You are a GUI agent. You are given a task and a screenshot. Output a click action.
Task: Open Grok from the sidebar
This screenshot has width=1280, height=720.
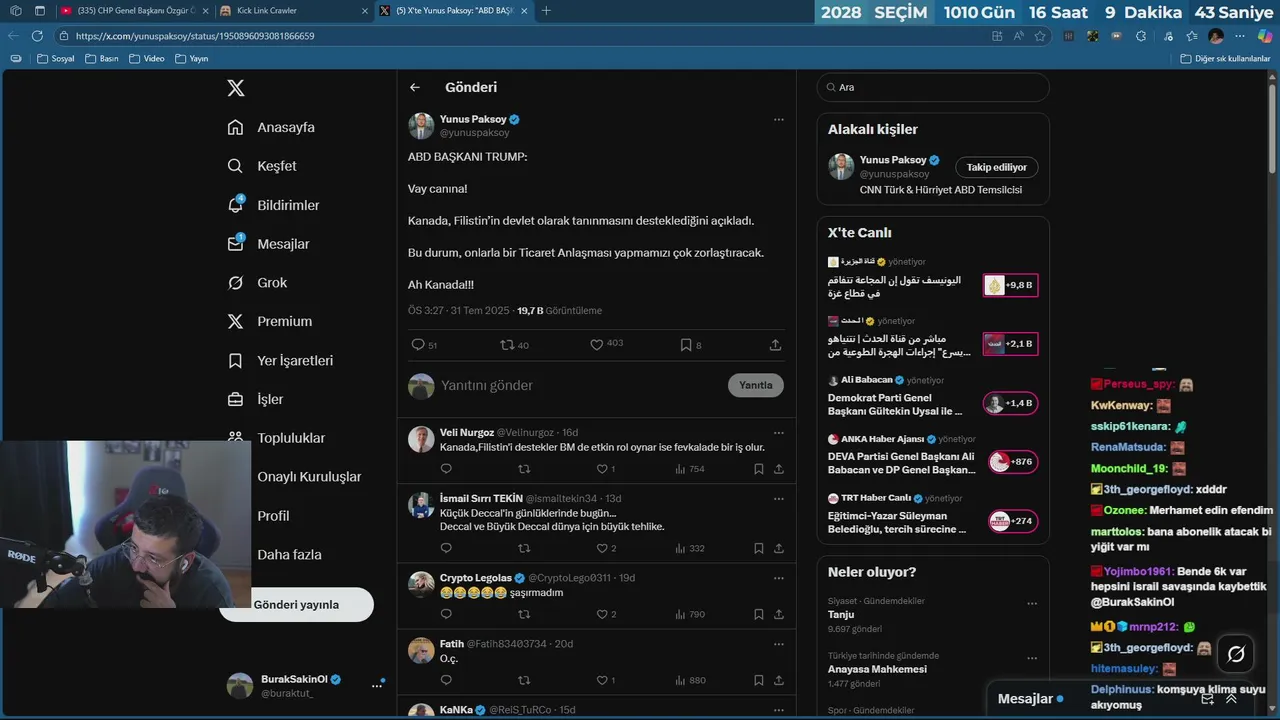pos(271,283)
